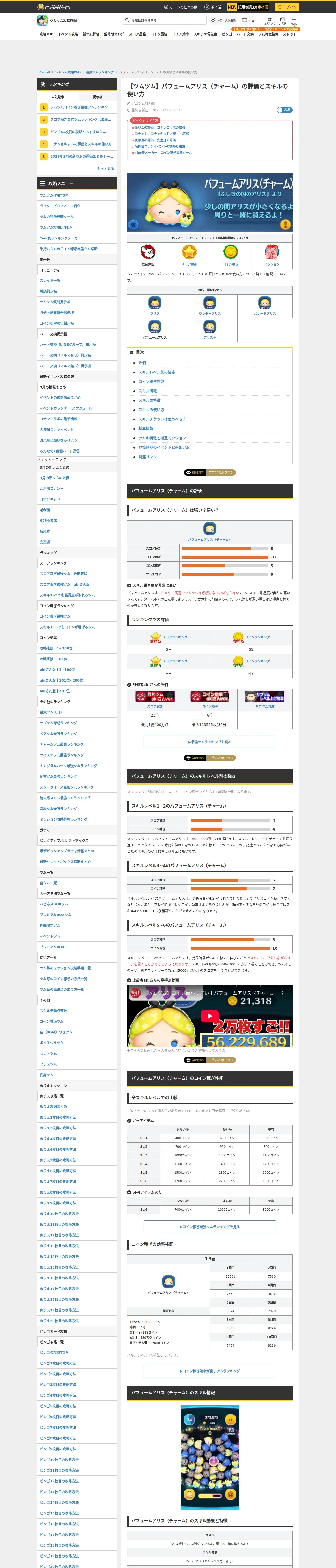336x1568 pixels.
Task: Select the コイン最強 navigation item
Action: [x=159, y=34]
